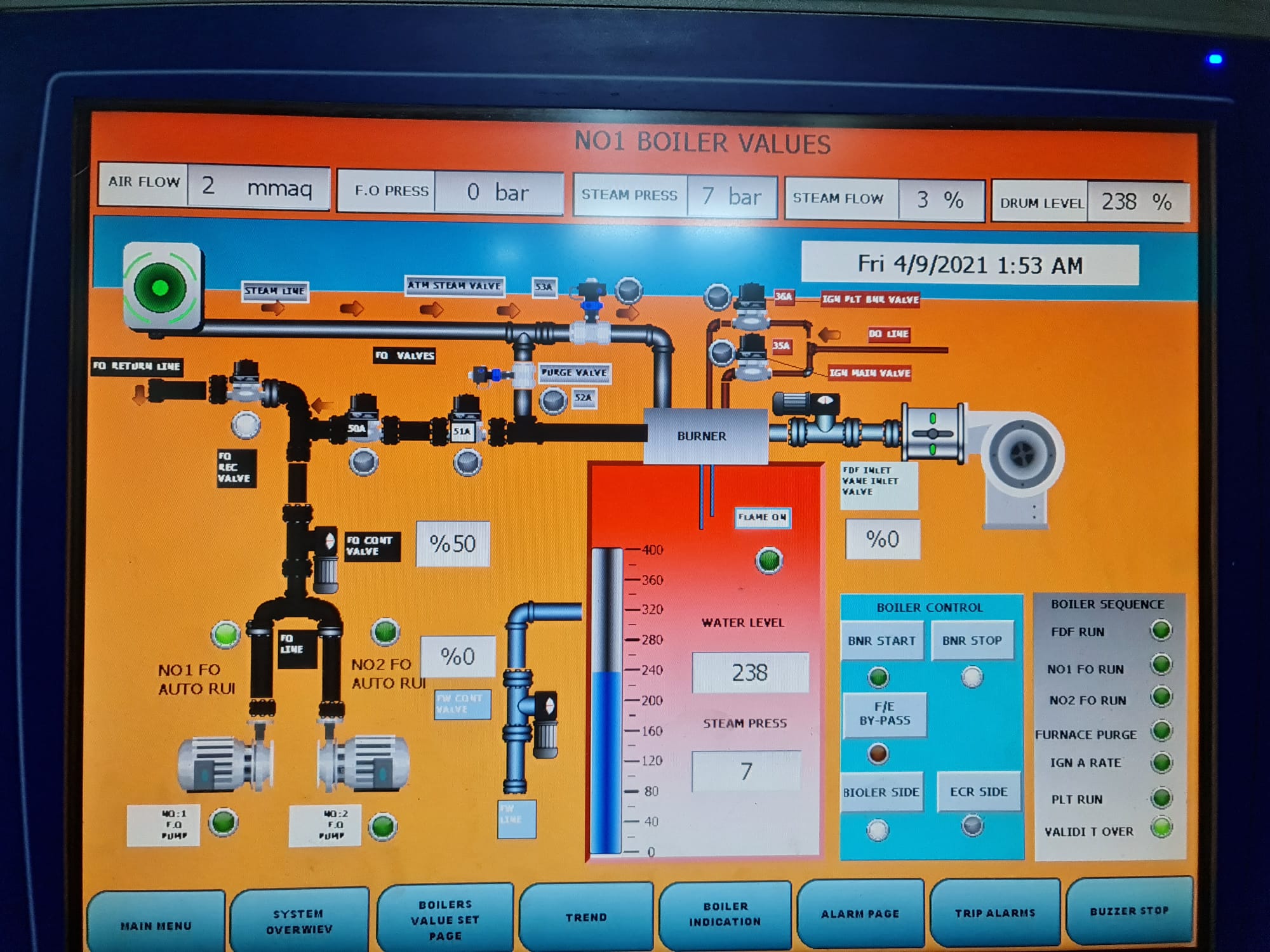Toggle the F/E BY-PASS button
Viewport: 1270px width, 952px height.
[884, 714]
